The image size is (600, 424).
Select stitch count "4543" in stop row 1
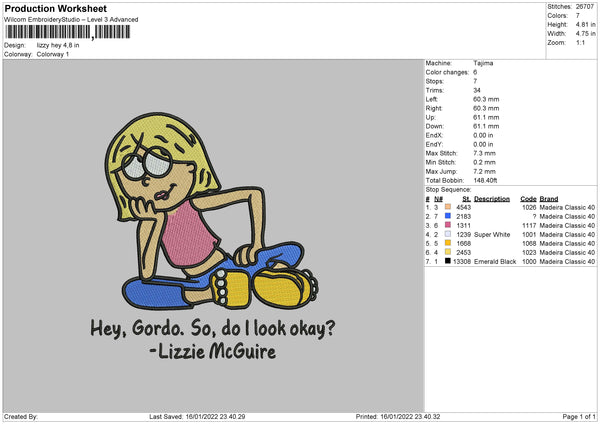click(x=463, y=207)
